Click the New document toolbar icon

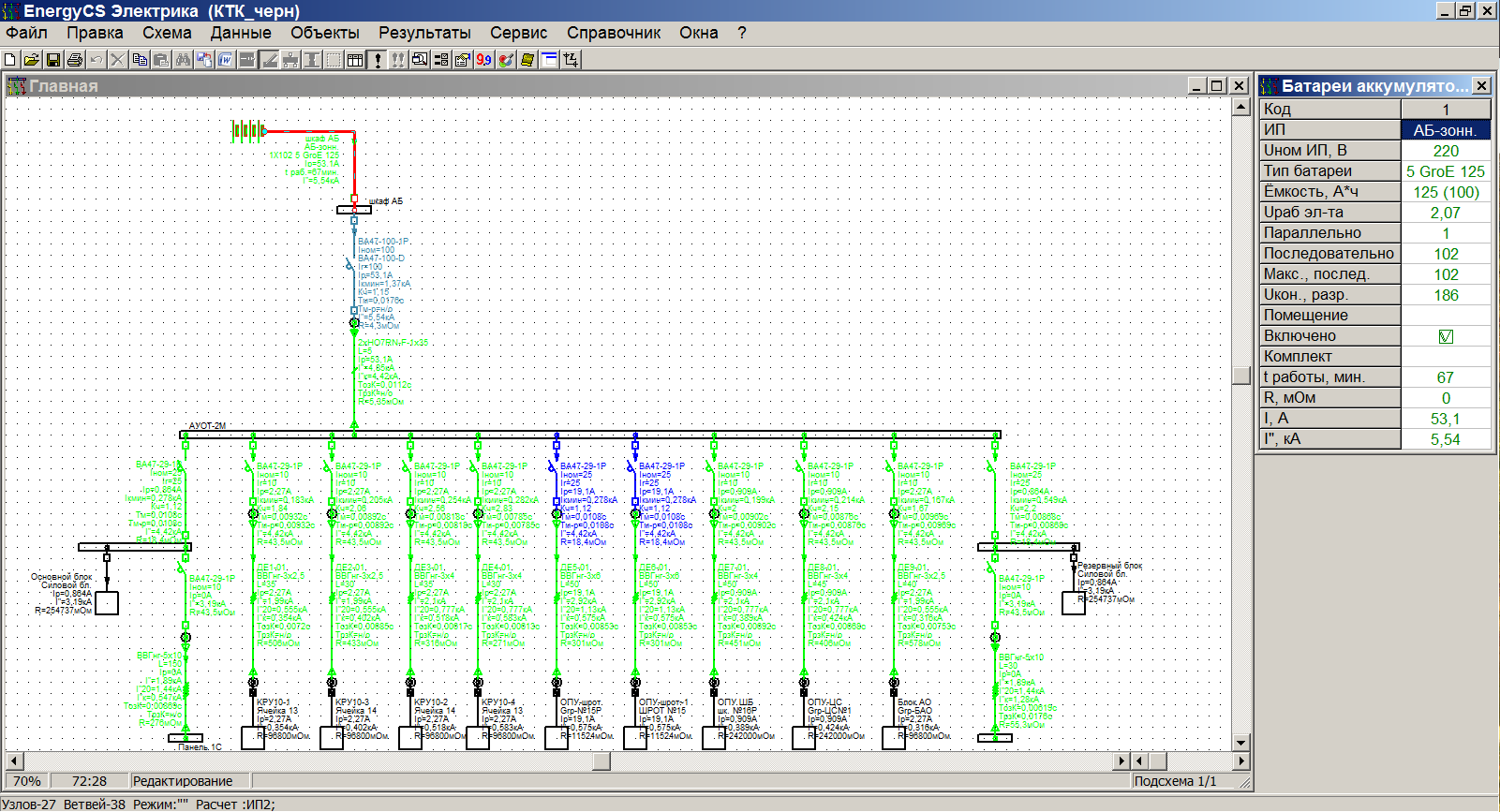click(x=10, y=60)
